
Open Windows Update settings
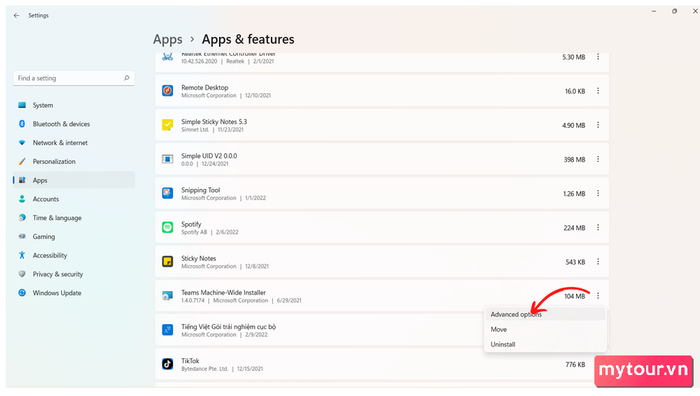click(x=74, y=293)
